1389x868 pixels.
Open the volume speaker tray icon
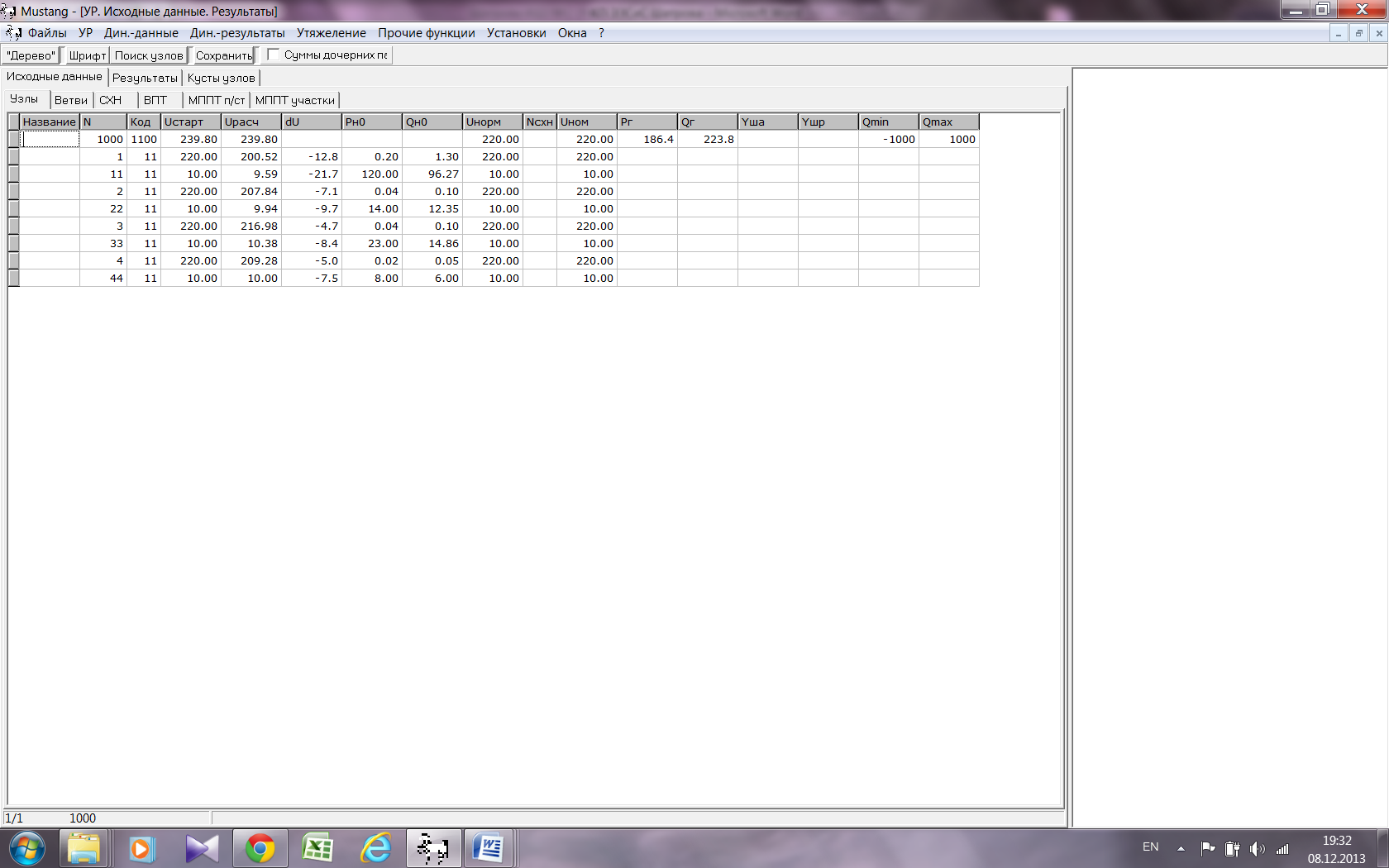(x=1257, y=848)
